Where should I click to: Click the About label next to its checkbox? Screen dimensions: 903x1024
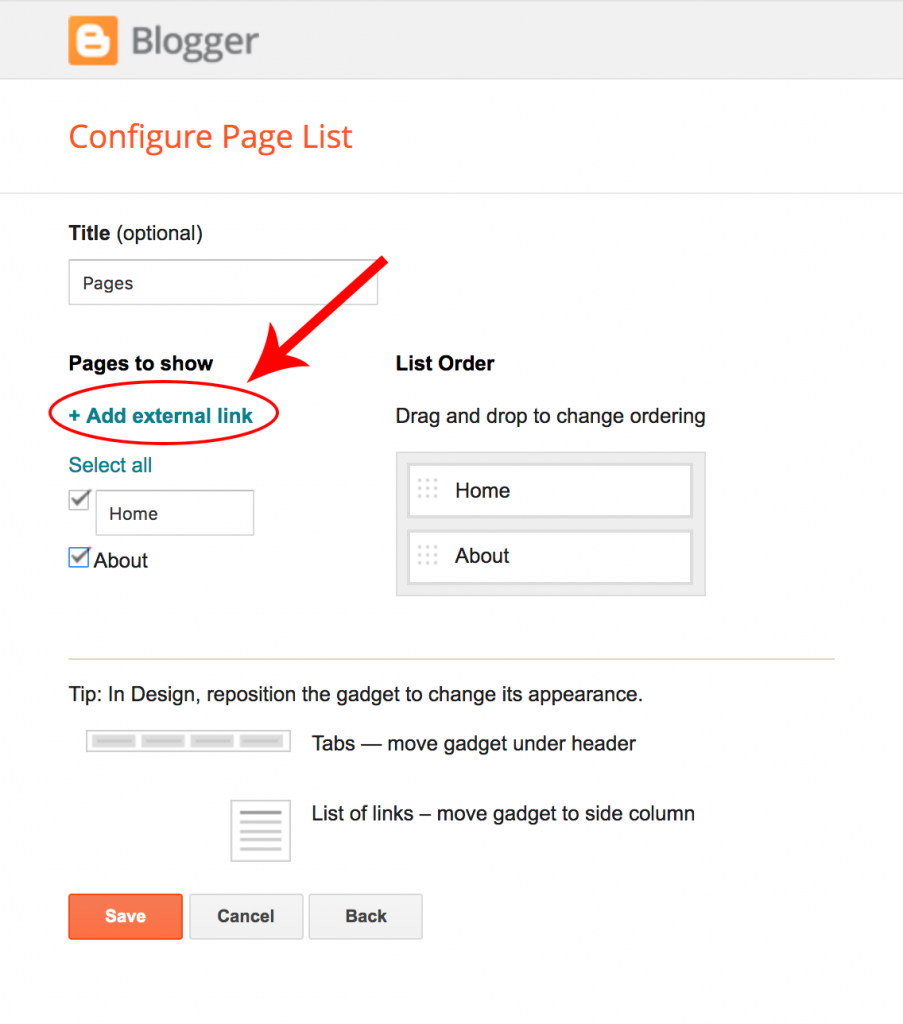[120, 560]
